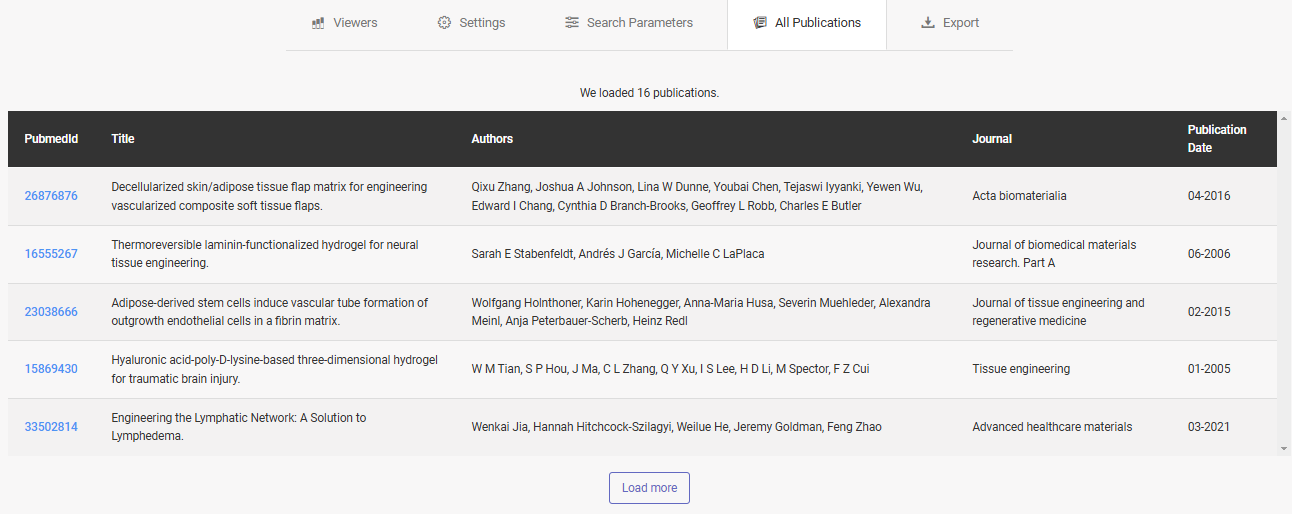Click the Title column header
The image size is (1292, 514).
[123, 139]
